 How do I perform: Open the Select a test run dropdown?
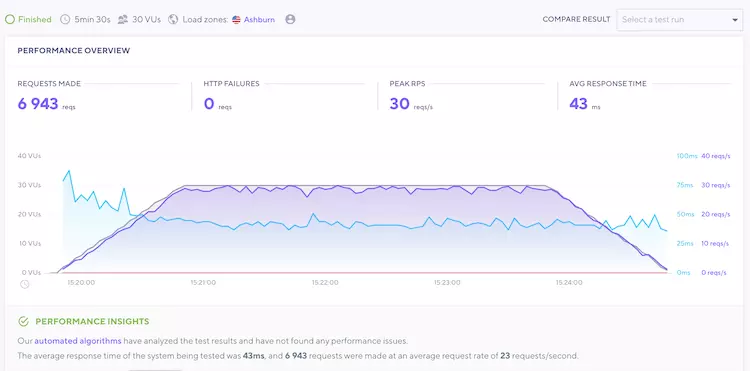point(680,20)
